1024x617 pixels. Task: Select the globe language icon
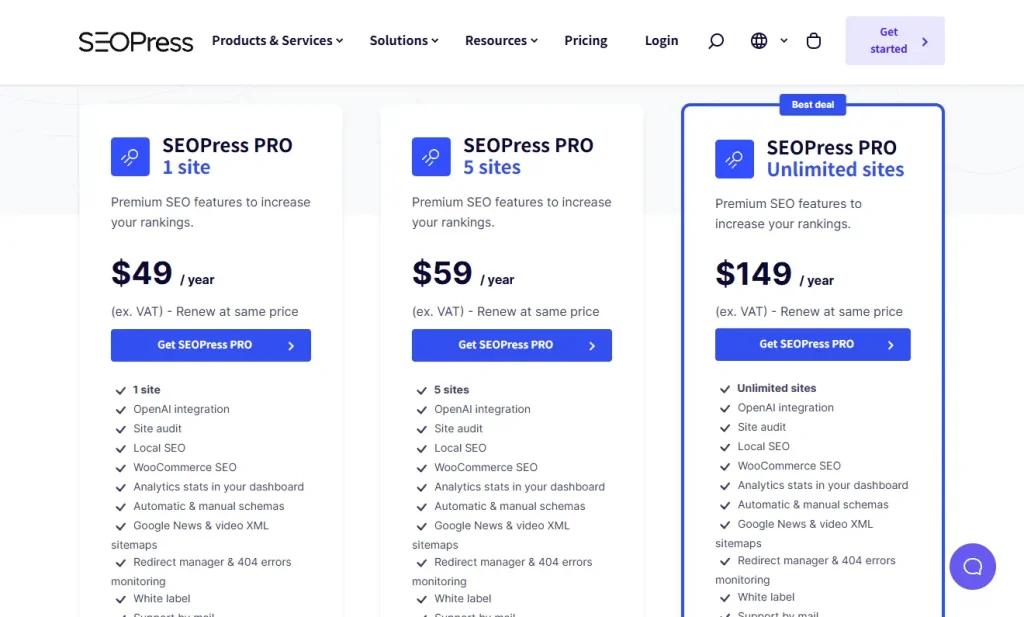(x=759, y=41)
